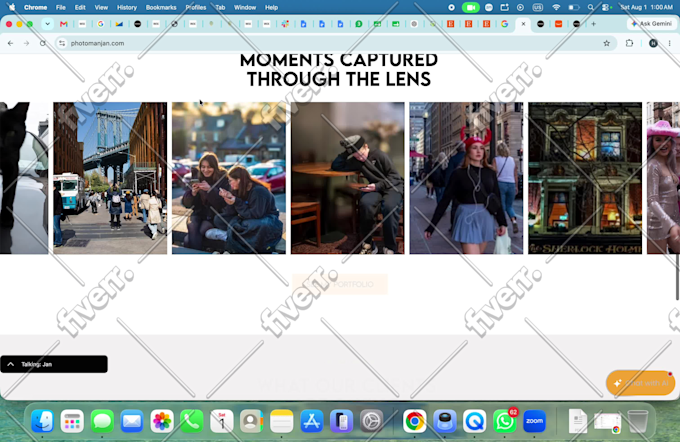Open the photo of two women on phones
Screen dimensions: 680x442
(229, 178)
